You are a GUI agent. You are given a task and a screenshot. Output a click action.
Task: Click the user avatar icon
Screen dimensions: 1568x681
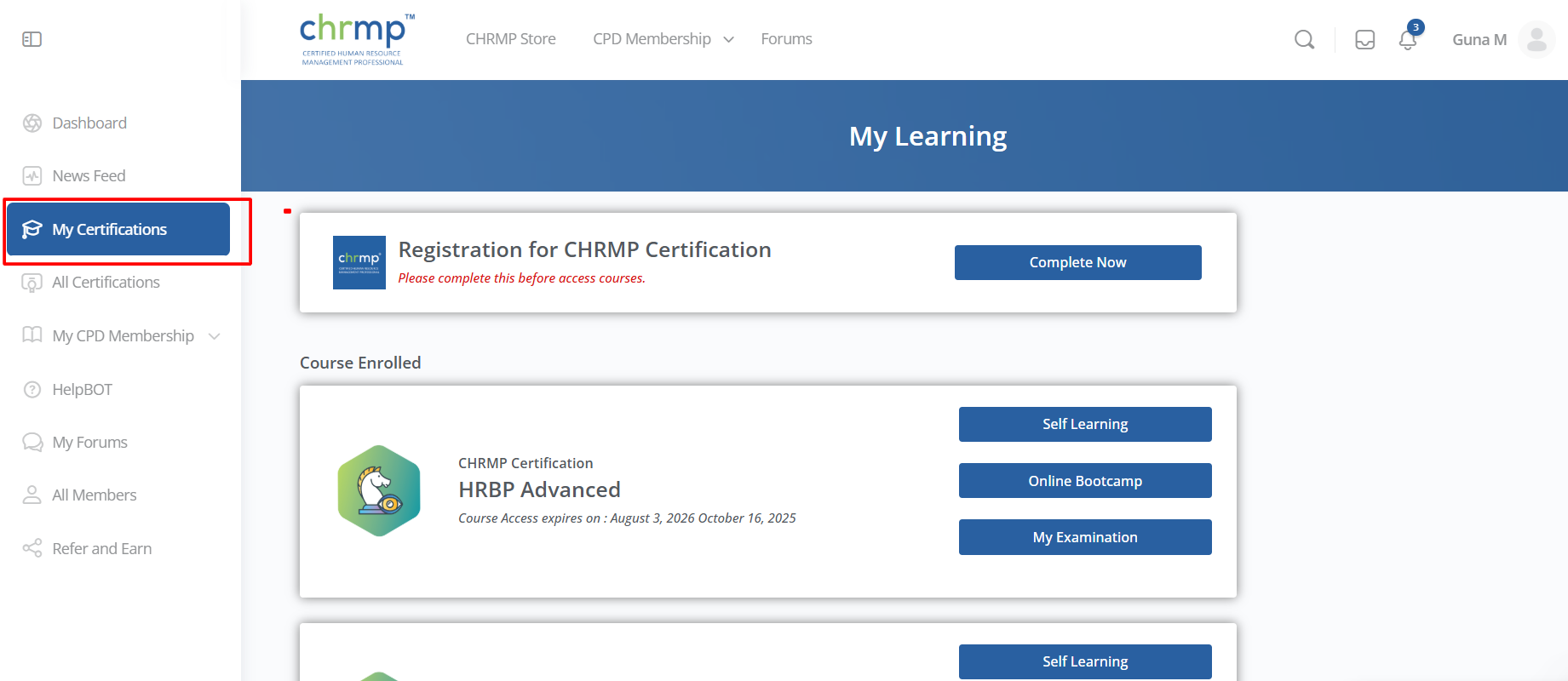[x=1536, y=39]
